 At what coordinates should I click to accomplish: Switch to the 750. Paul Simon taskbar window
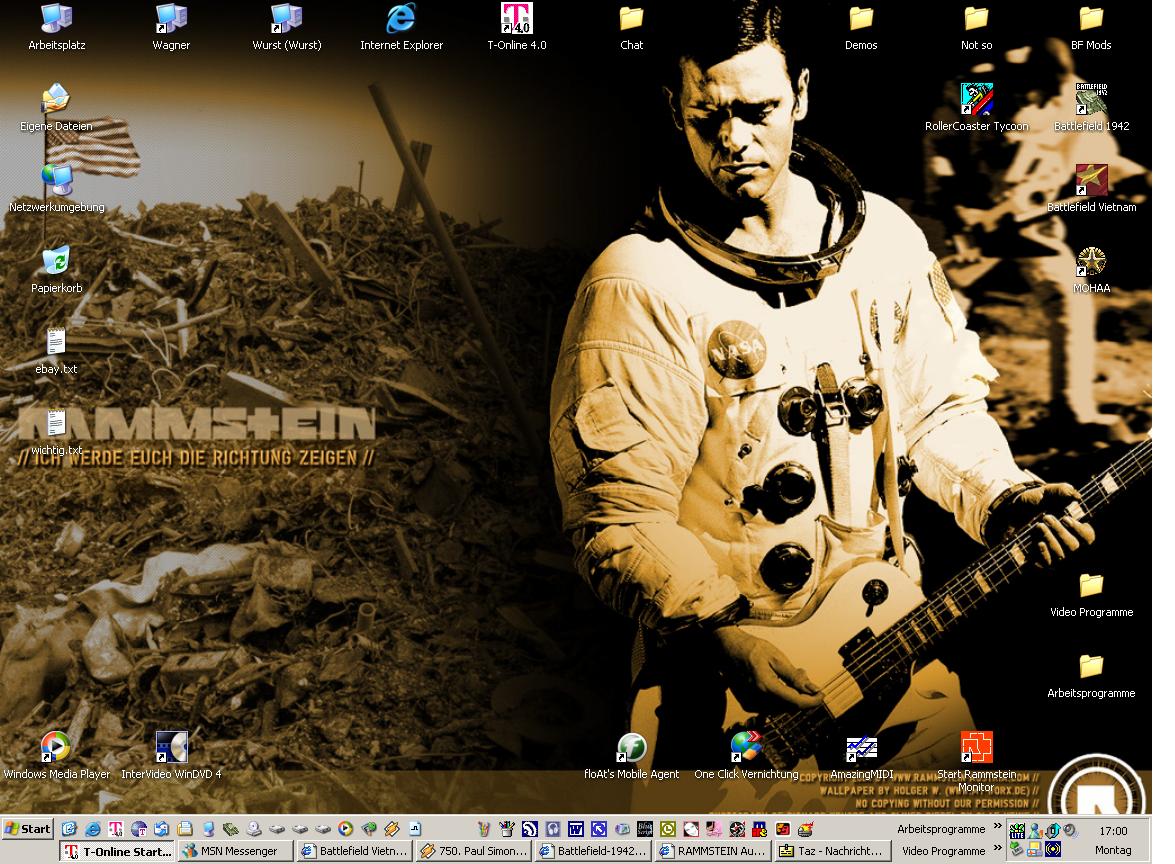tap(473, 851)
